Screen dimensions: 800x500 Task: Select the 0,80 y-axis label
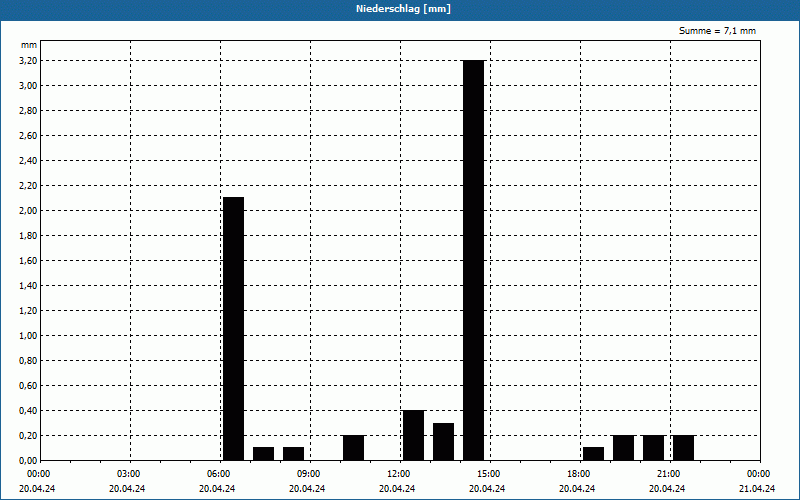(29, 361)
